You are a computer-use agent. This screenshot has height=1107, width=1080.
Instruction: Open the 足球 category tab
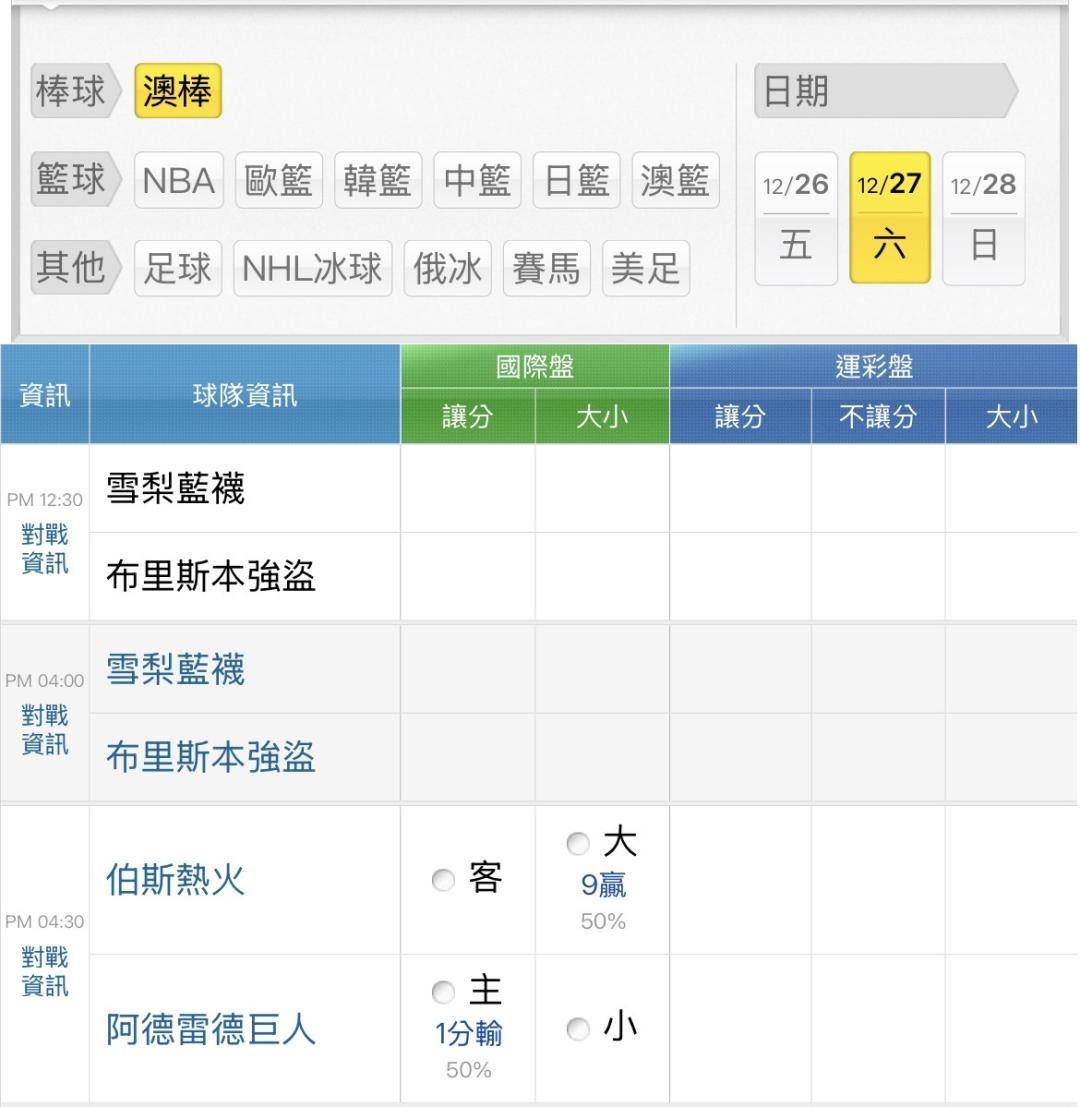coord(177,269)
